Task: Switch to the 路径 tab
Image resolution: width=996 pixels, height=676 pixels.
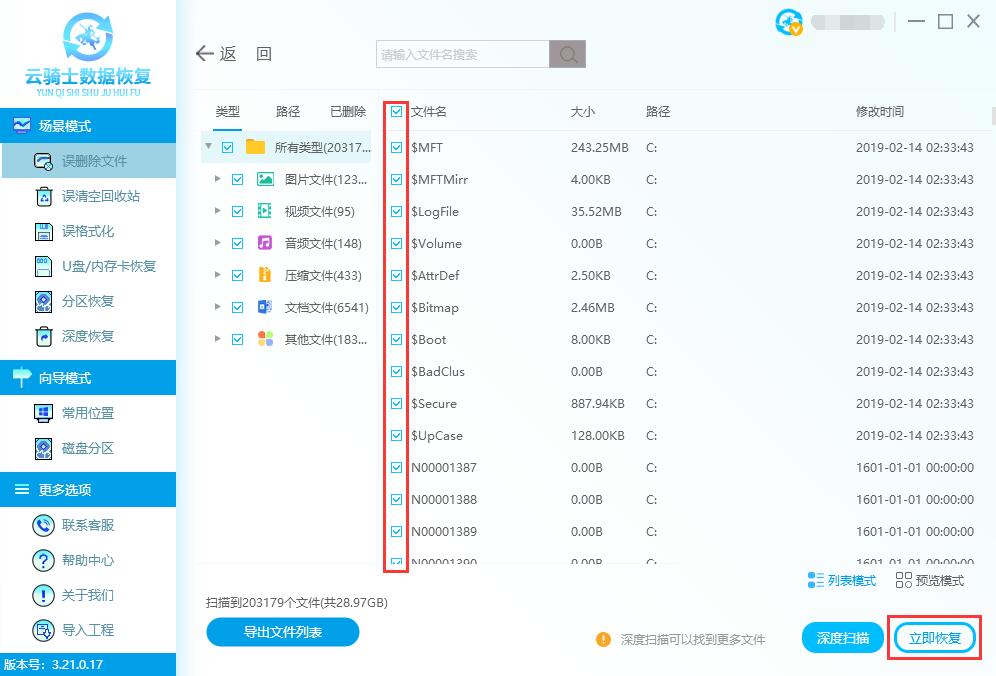Action: pos(288,112)
